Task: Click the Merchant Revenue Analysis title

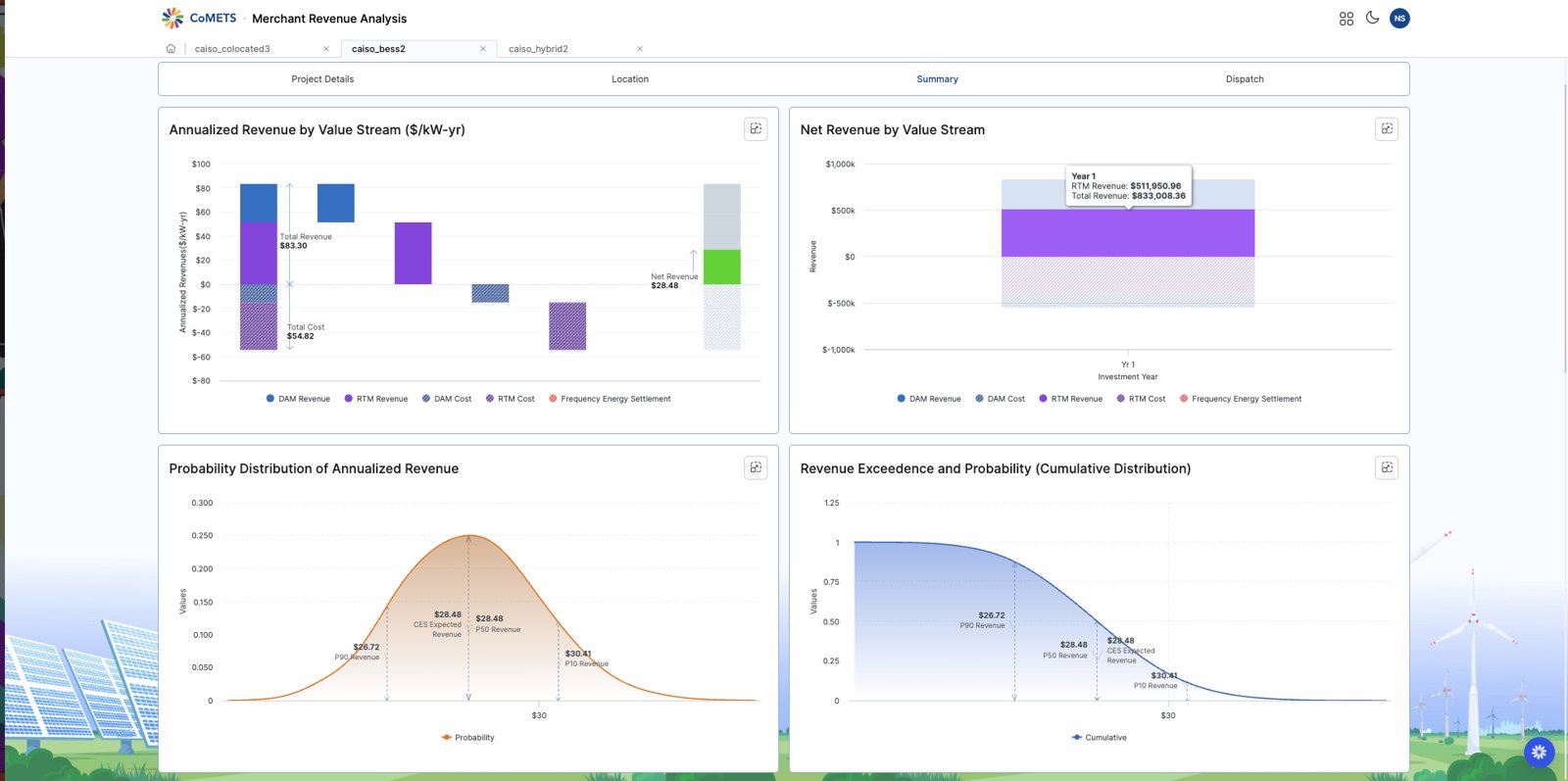Action: tap(329, 19)
